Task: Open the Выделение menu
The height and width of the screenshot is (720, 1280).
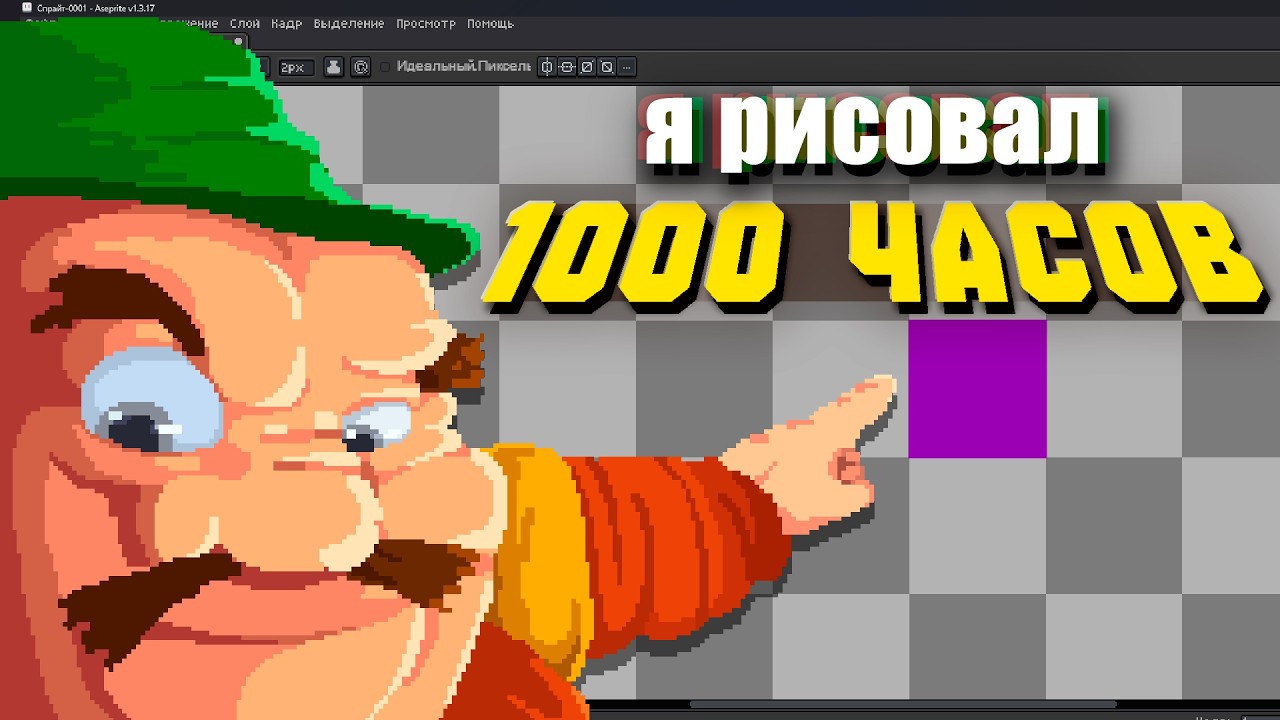Action: [348, 23]
